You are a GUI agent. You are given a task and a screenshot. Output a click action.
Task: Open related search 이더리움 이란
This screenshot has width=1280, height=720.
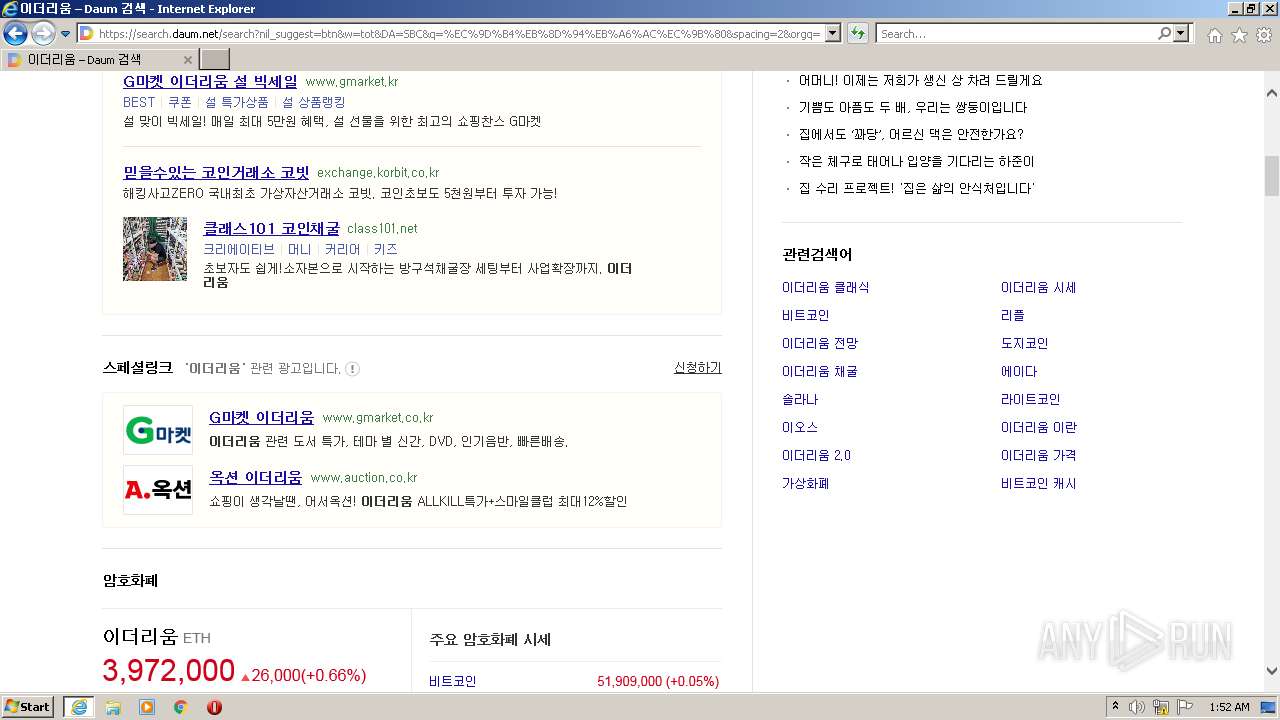[x=1039, y=427]
